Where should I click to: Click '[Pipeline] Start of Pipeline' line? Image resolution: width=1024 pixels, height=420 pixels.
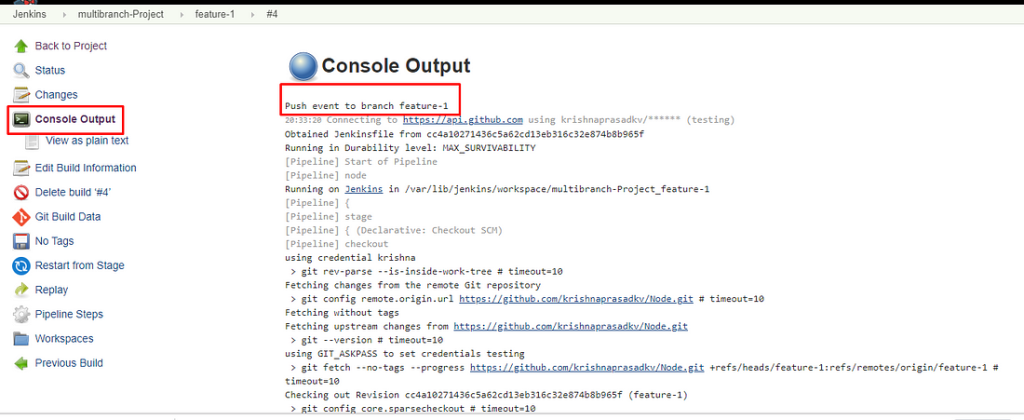[x=360, y=162]
